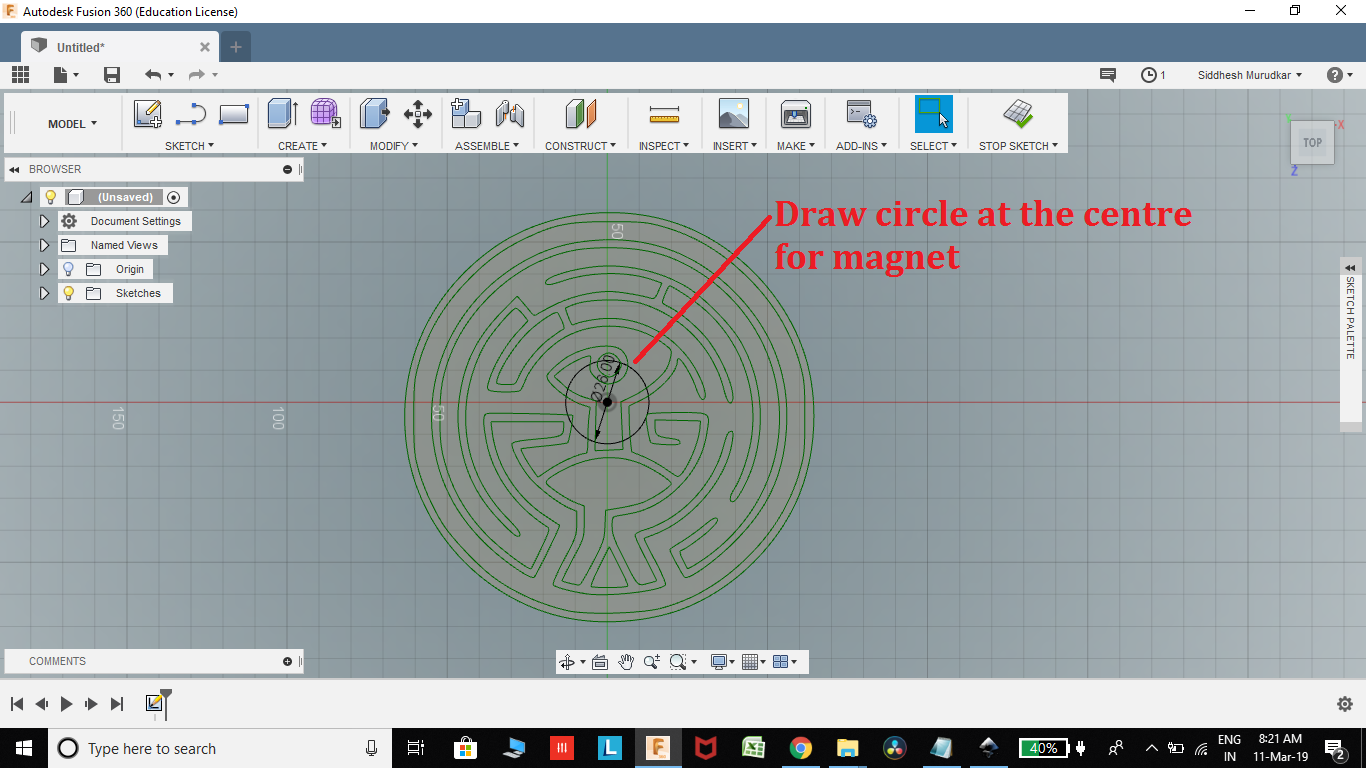Image resolution: width=1366 pixels, height=768 pixels.
Task: Select the Joint tool
Action: [510, 113]
